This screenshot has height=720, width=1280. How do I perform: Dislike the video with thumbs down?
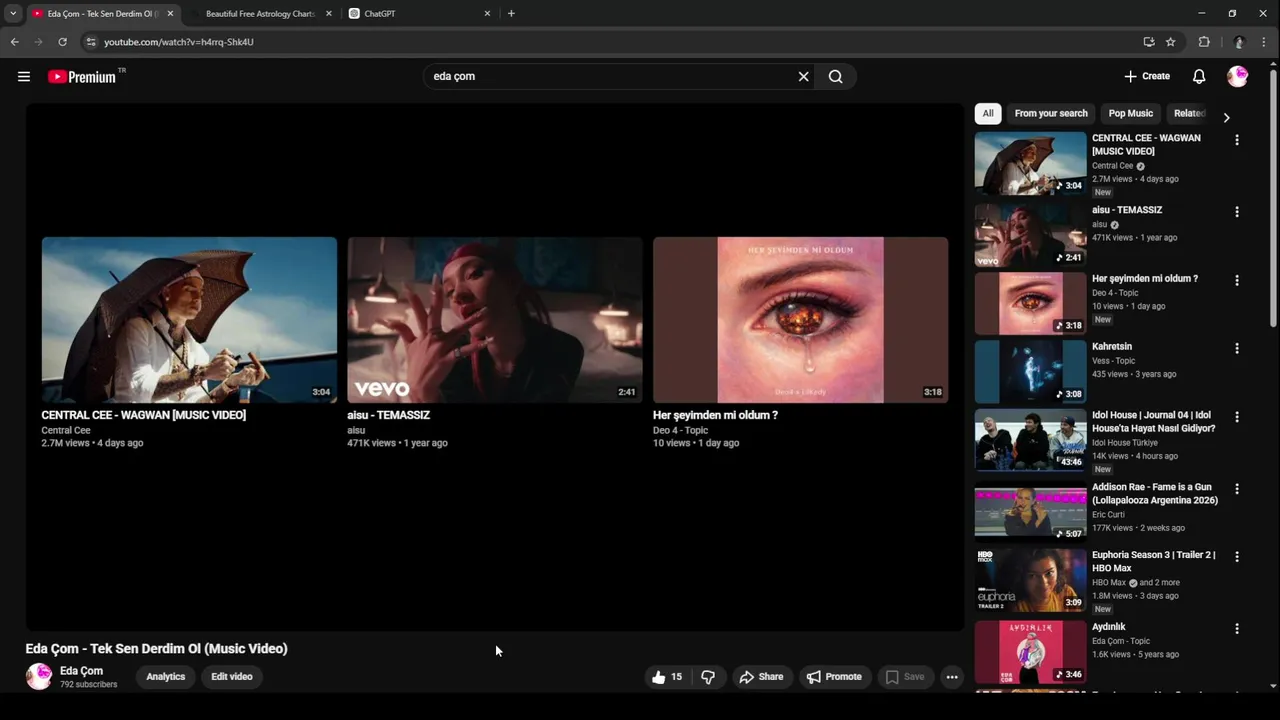[708, 677]
